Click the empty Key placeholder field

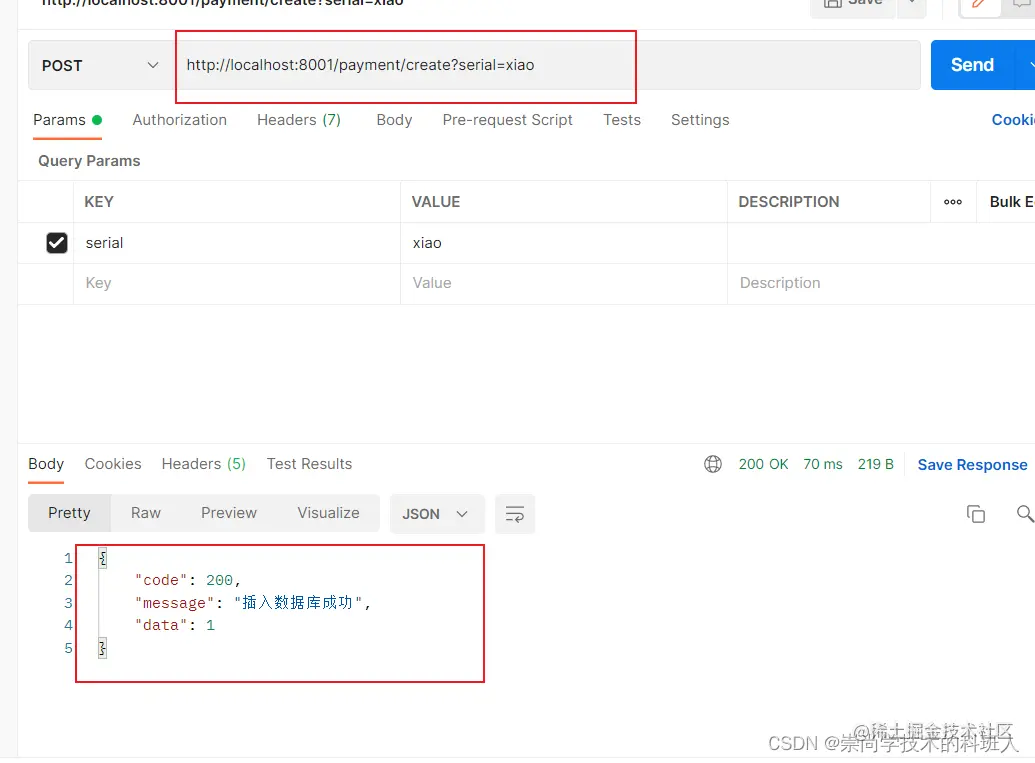click(x=237, y=283)
